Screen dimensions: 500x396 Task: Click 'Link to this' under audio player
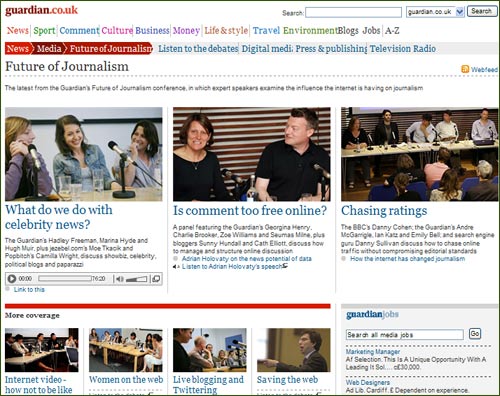click(29, 289)
